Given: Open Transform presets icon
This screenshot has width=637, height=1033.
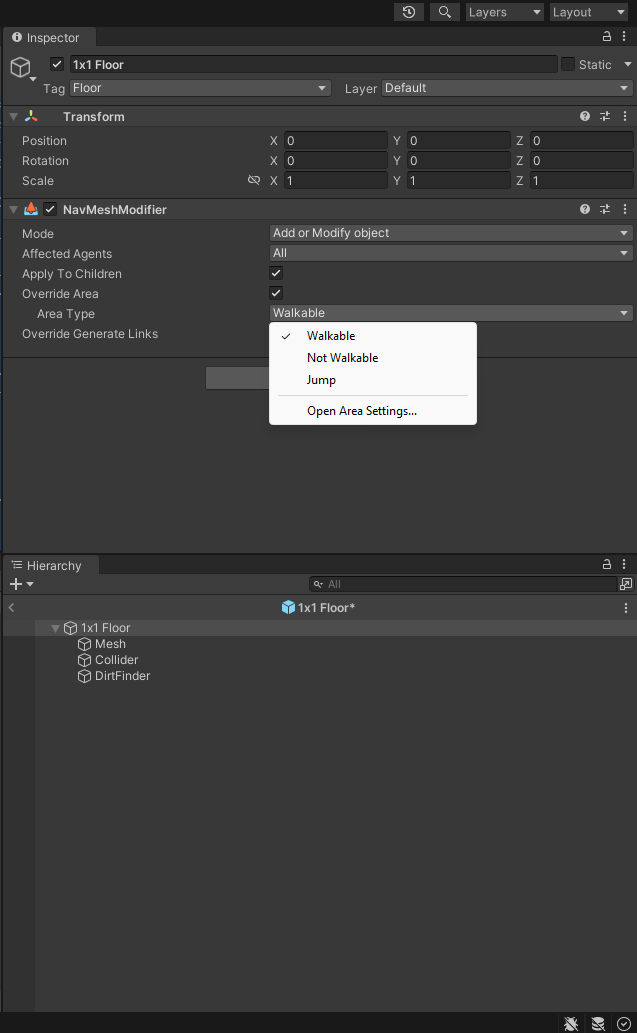Looking at the screenshot, I should pos(605,117).
